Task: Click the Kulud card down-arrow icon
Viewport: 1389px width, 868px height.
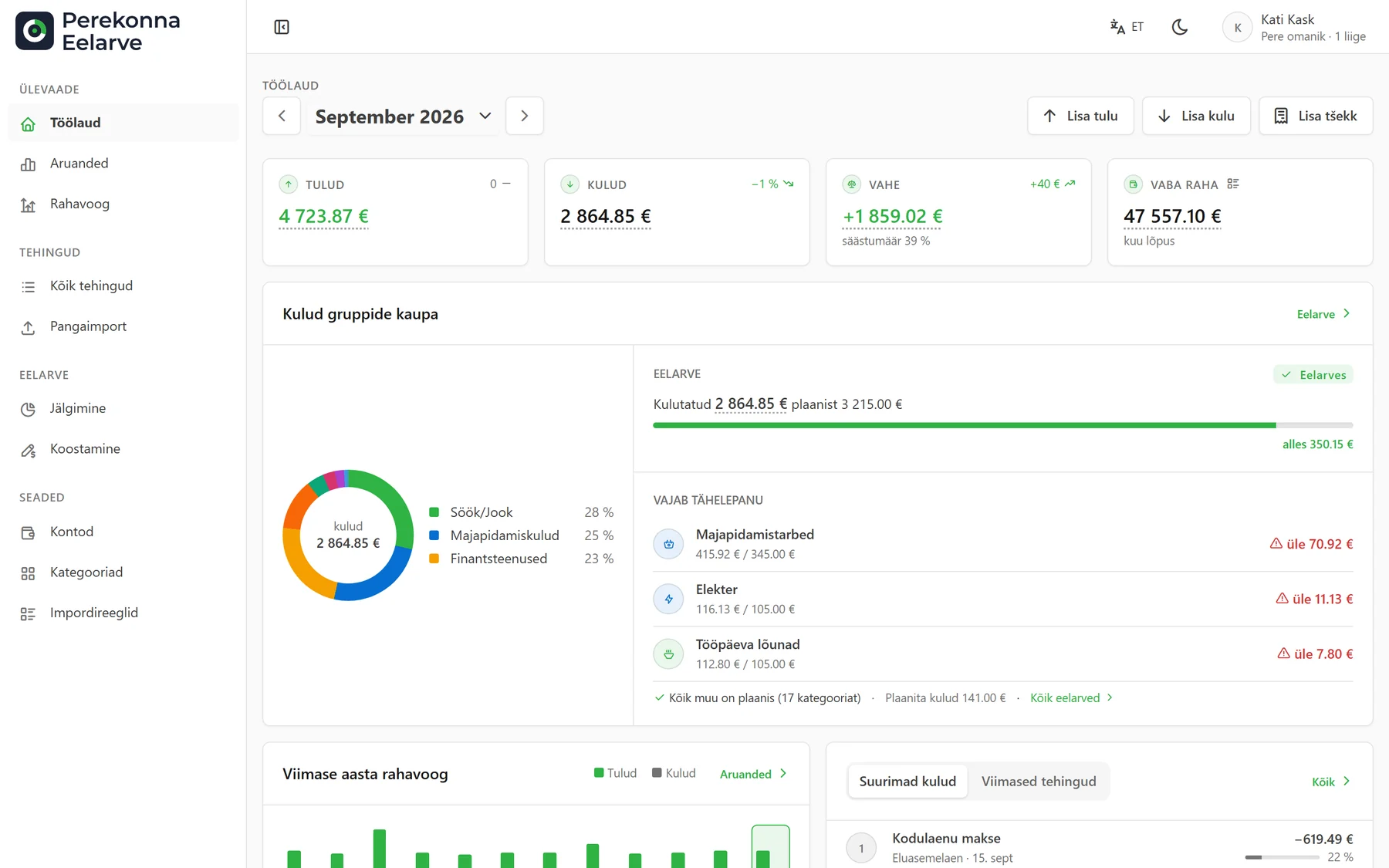Action: pos(569,184)
